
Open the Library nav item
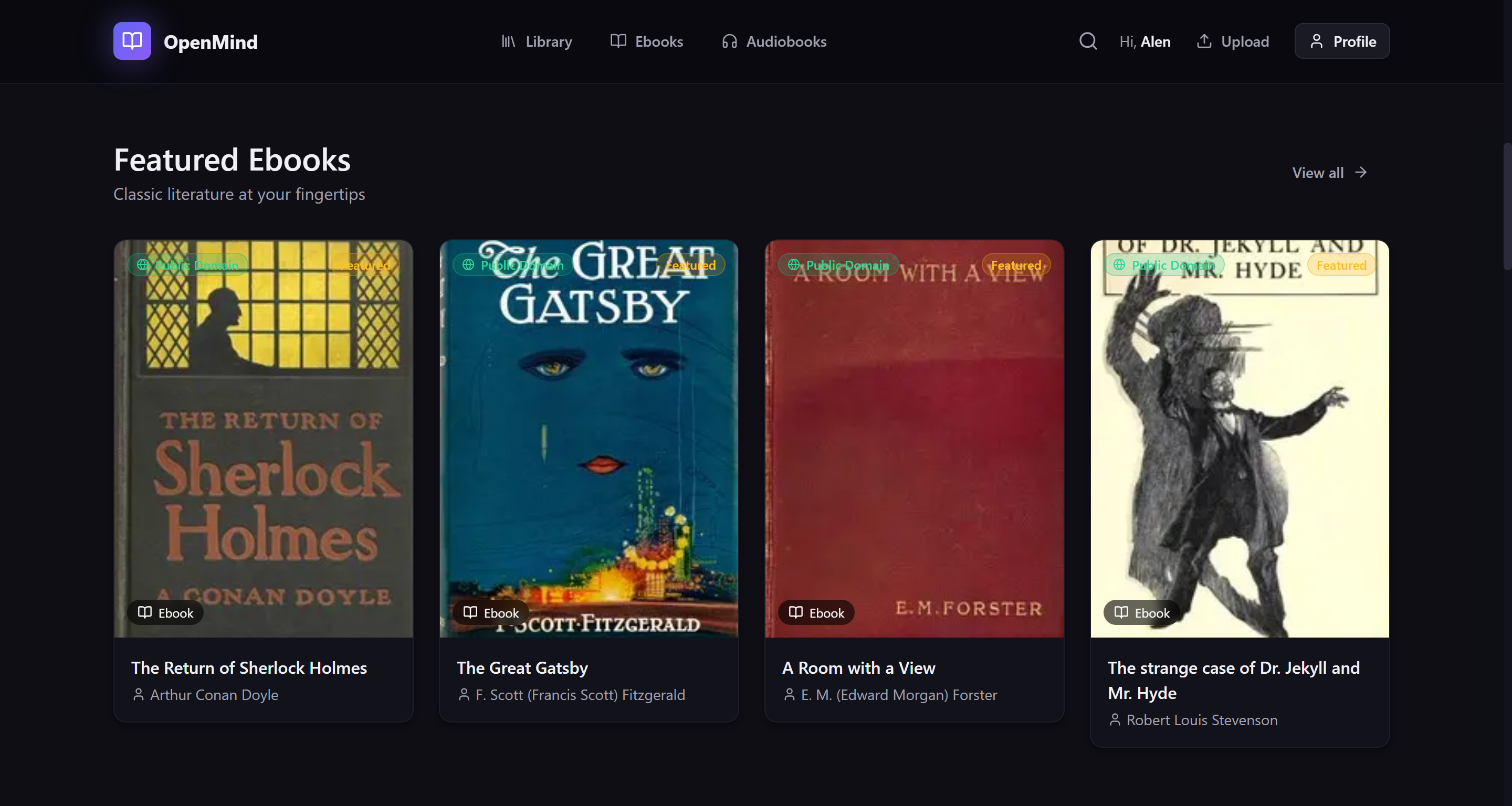[x=537, y=41]
